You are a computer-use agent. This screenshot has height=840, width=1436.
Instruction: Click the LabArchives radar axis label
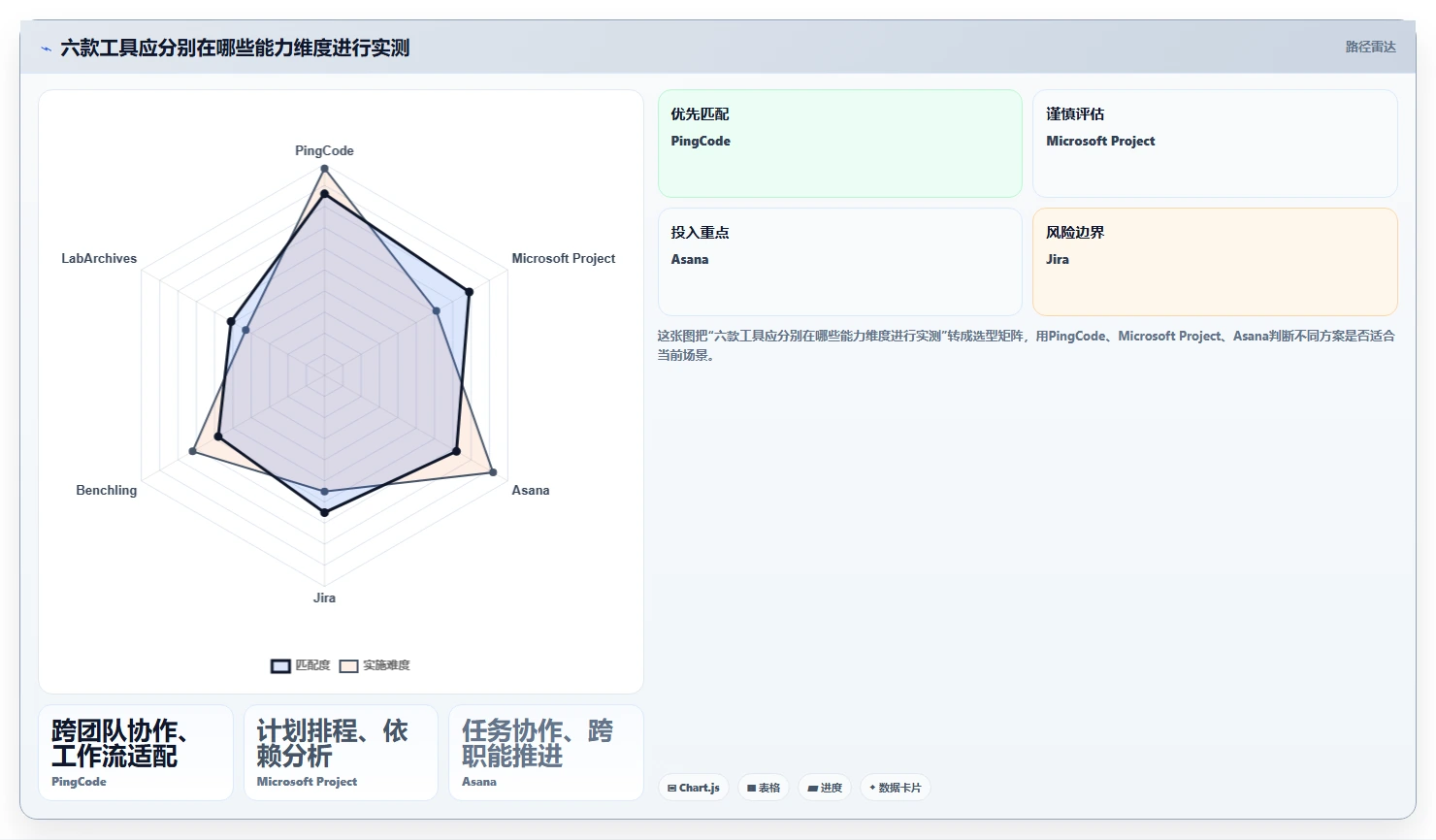tap(99, 258)
